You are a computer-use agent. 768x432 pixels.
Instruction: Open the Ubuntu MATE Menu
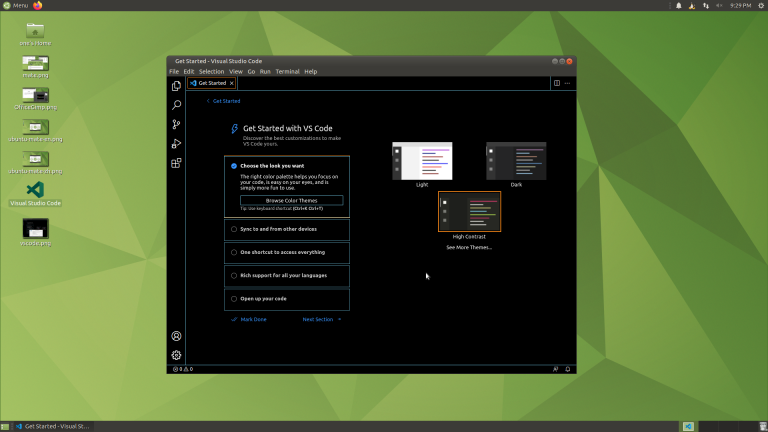[16, 5]
